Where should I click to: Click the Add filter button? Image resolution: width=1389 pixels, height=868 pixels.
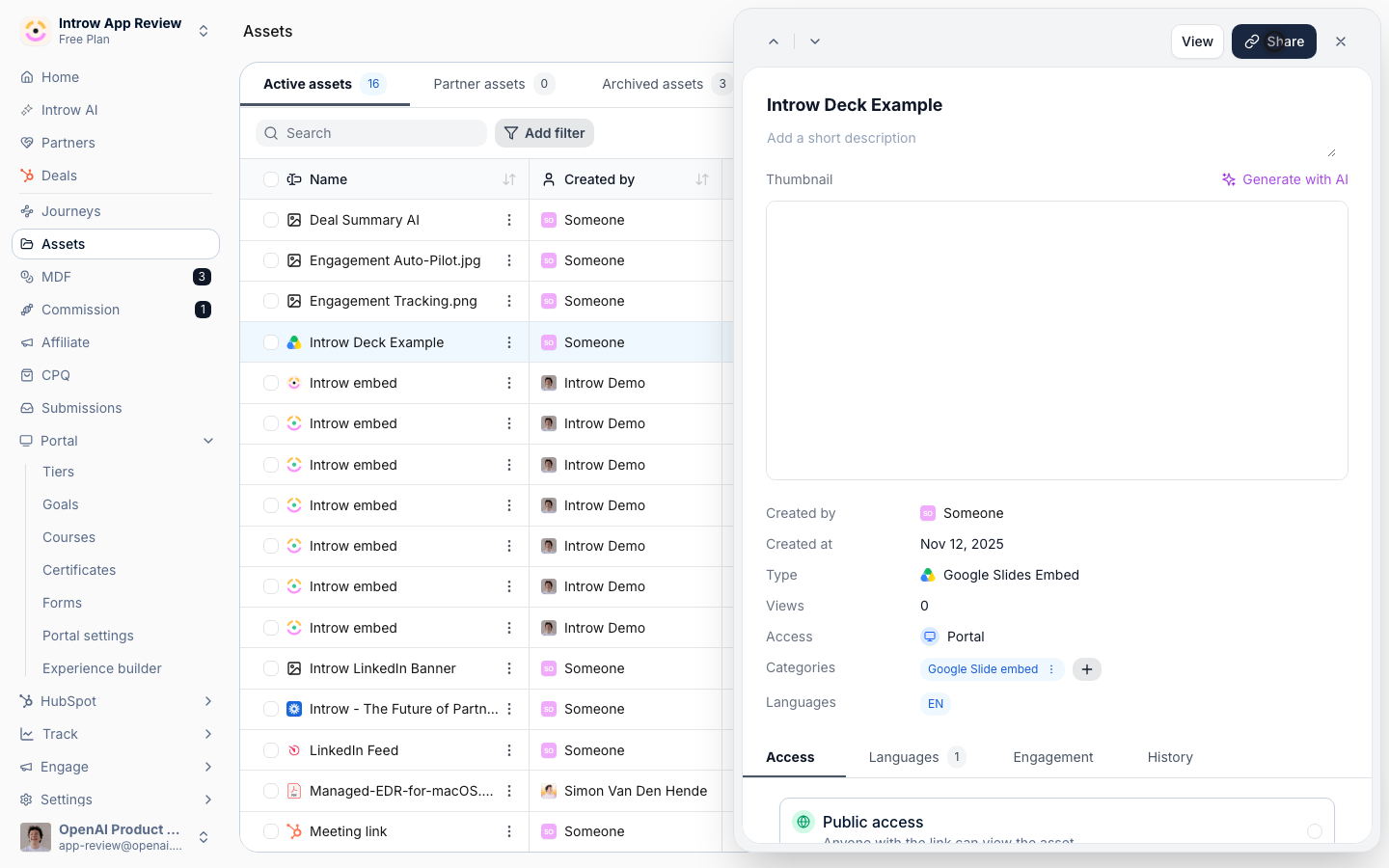pyautogui.click(x=545, y=133)
